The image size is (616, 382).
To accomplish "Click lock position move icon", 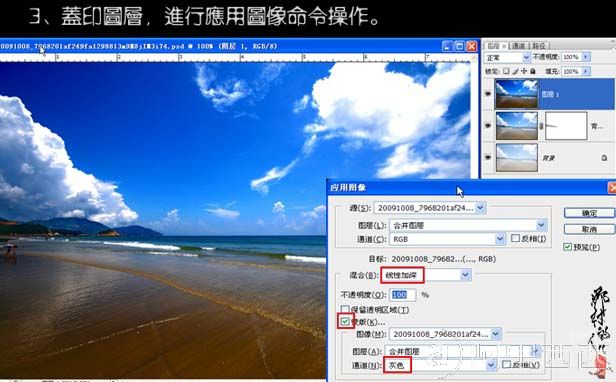I will pos(524,71).
